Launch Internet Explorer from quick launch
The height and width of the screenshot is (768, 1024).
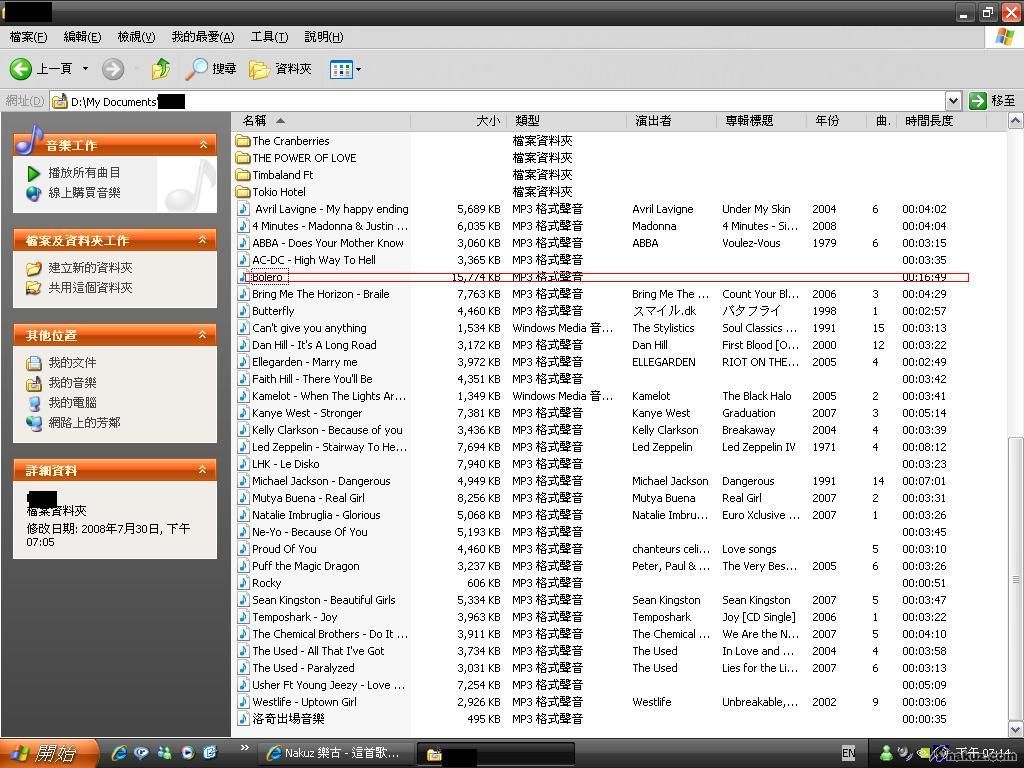coord(119,753)
